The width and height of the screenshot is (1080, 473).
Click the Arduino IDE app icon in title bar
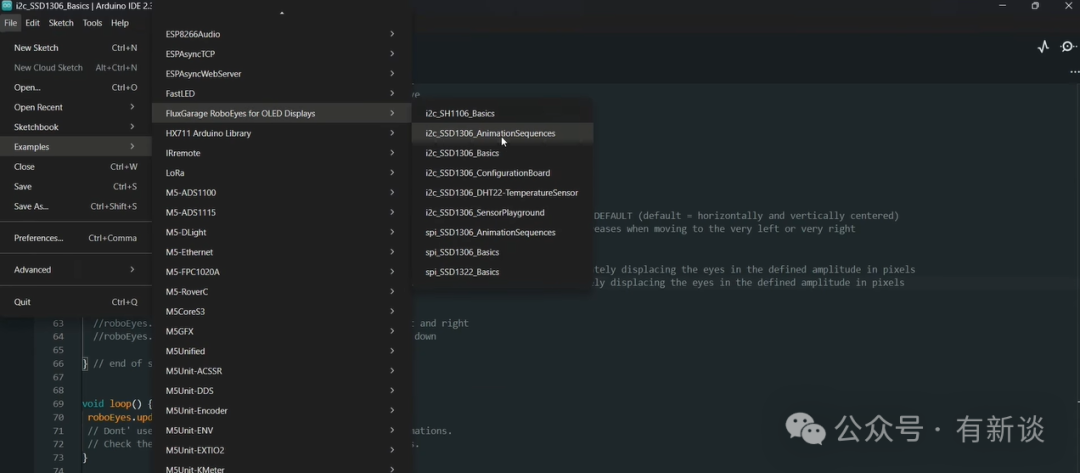(7, 6)
